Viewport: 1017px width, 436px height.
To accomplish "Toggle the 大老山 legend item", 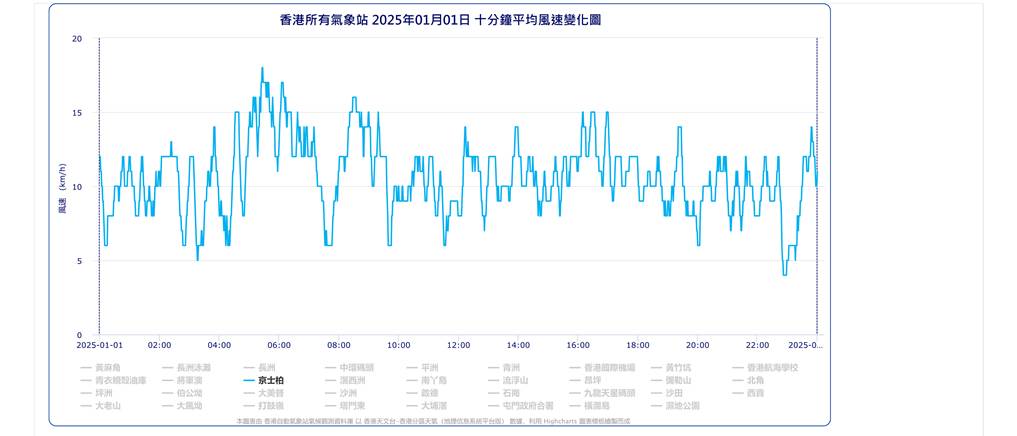I will [x=107, y=406].
